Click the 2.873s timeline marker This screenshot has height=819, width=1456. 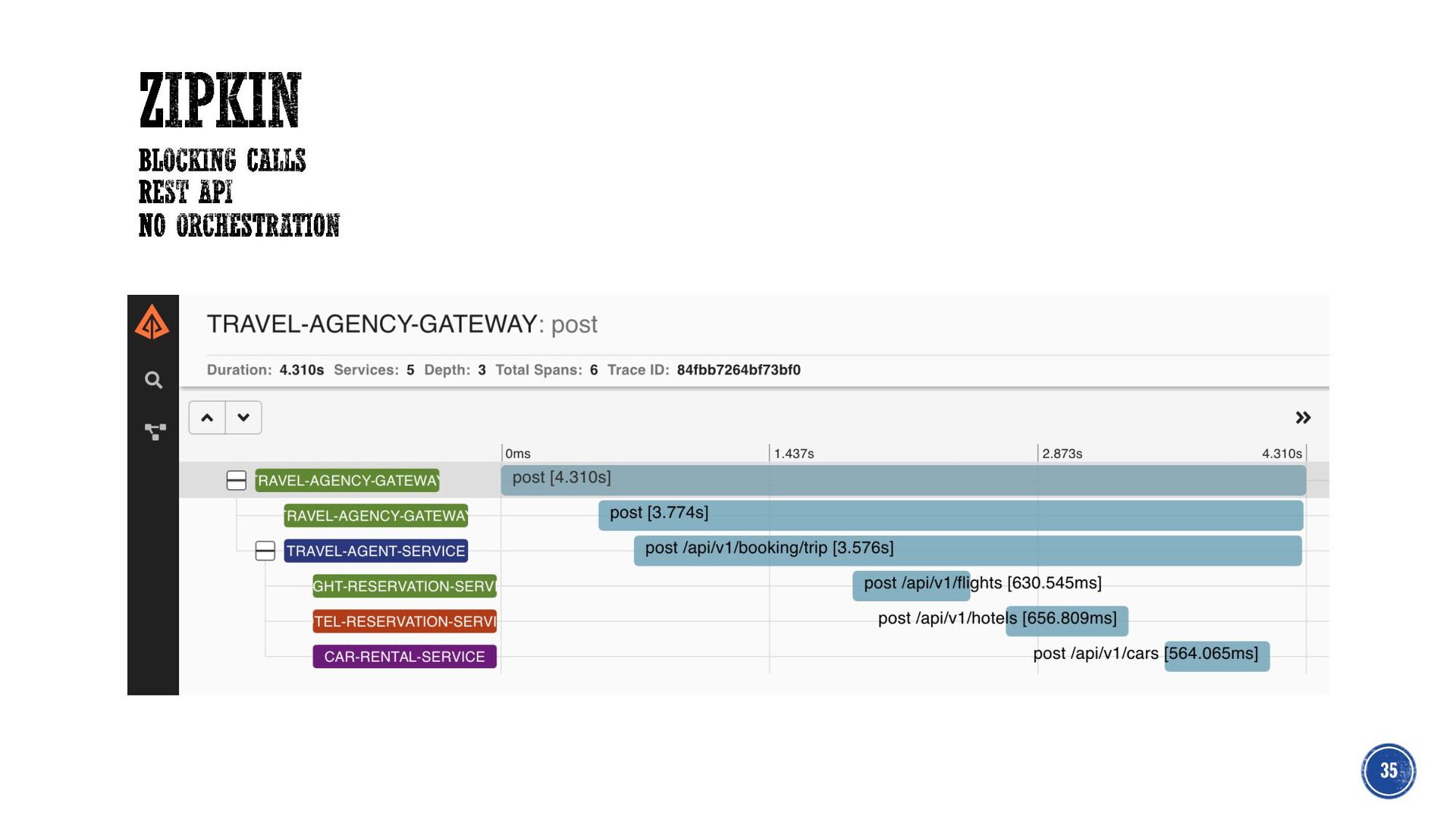pyautogui.click(x=1062, y=453)
